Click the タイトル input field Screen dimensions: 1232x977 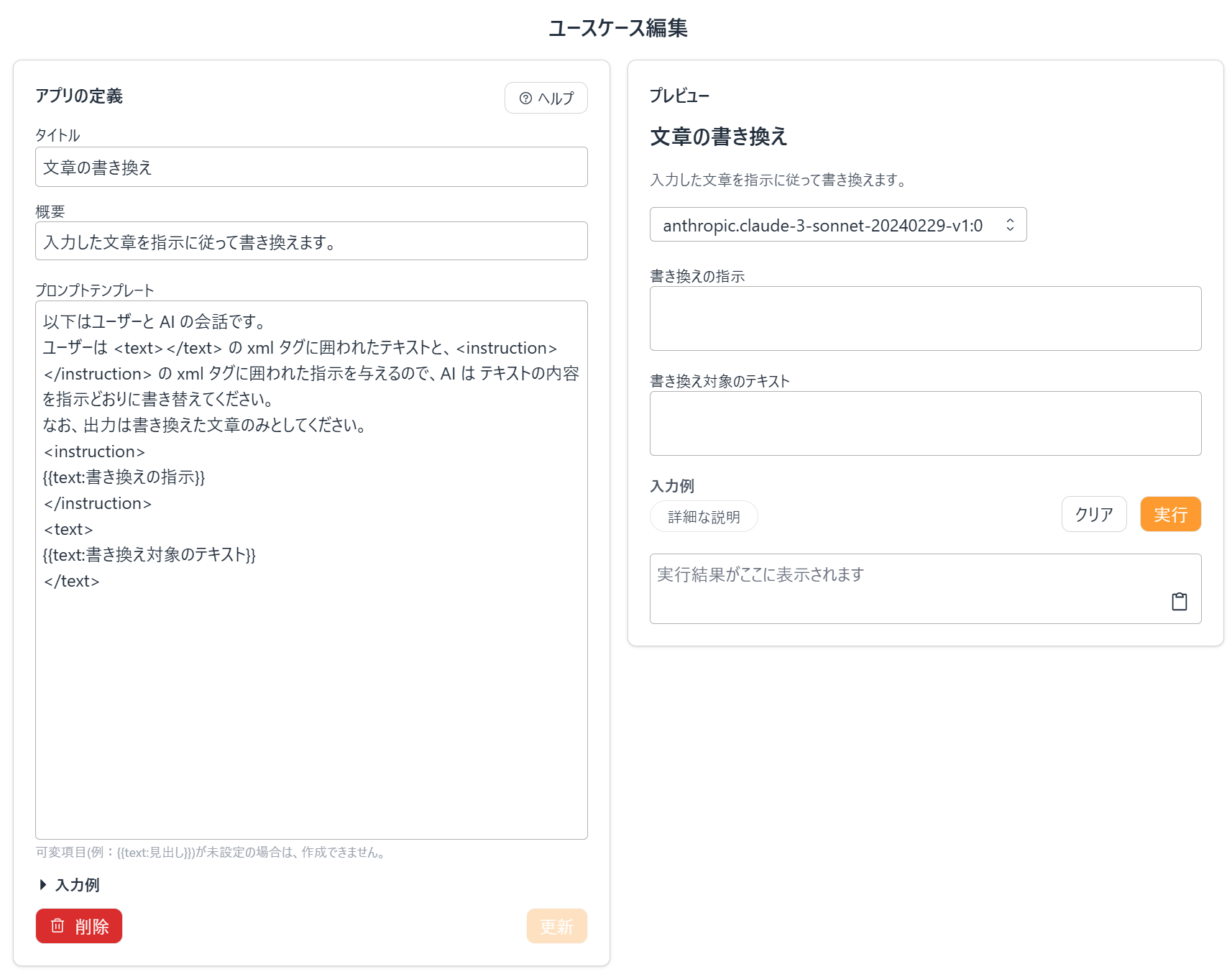pyautogui.click(x=311, y=167)
